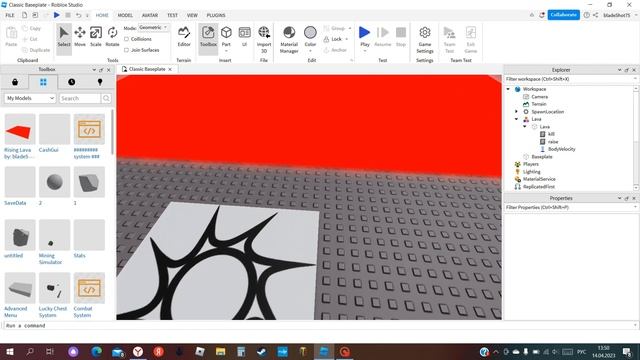Toggle the Collisions checkbox

click(127, 39)
